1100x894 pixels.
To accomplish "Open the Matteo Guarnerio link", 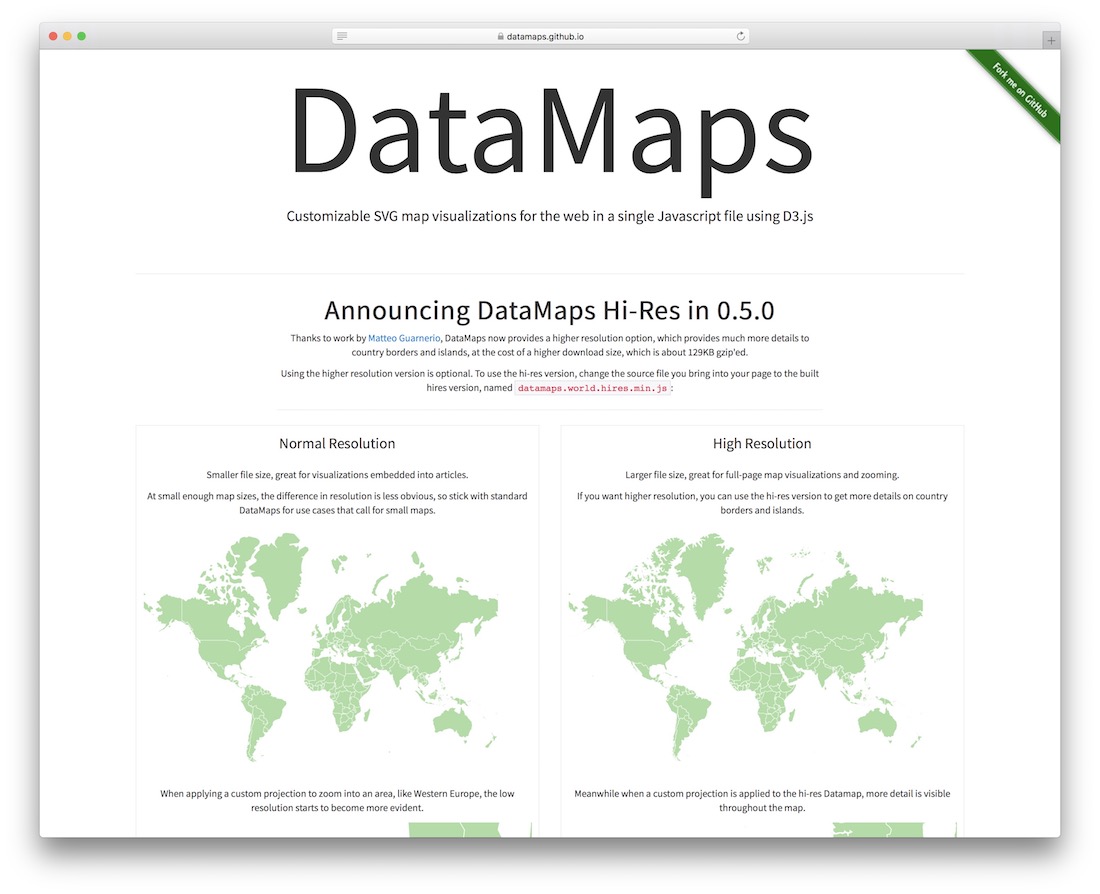I will click(404, 338).
